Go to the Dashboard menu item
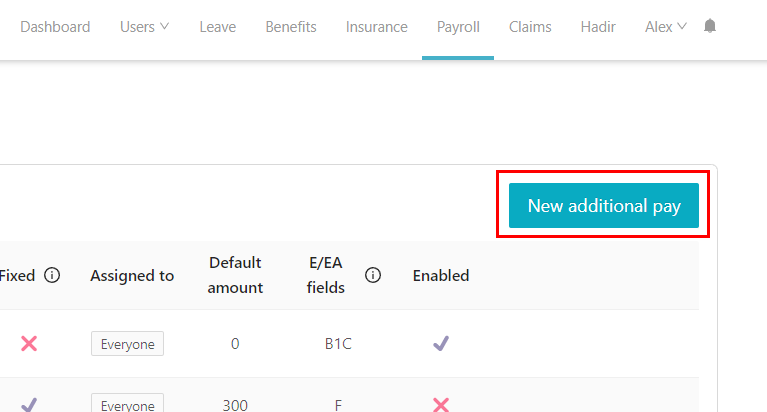Screen dimensions: 767x412 tap(55, 26)
